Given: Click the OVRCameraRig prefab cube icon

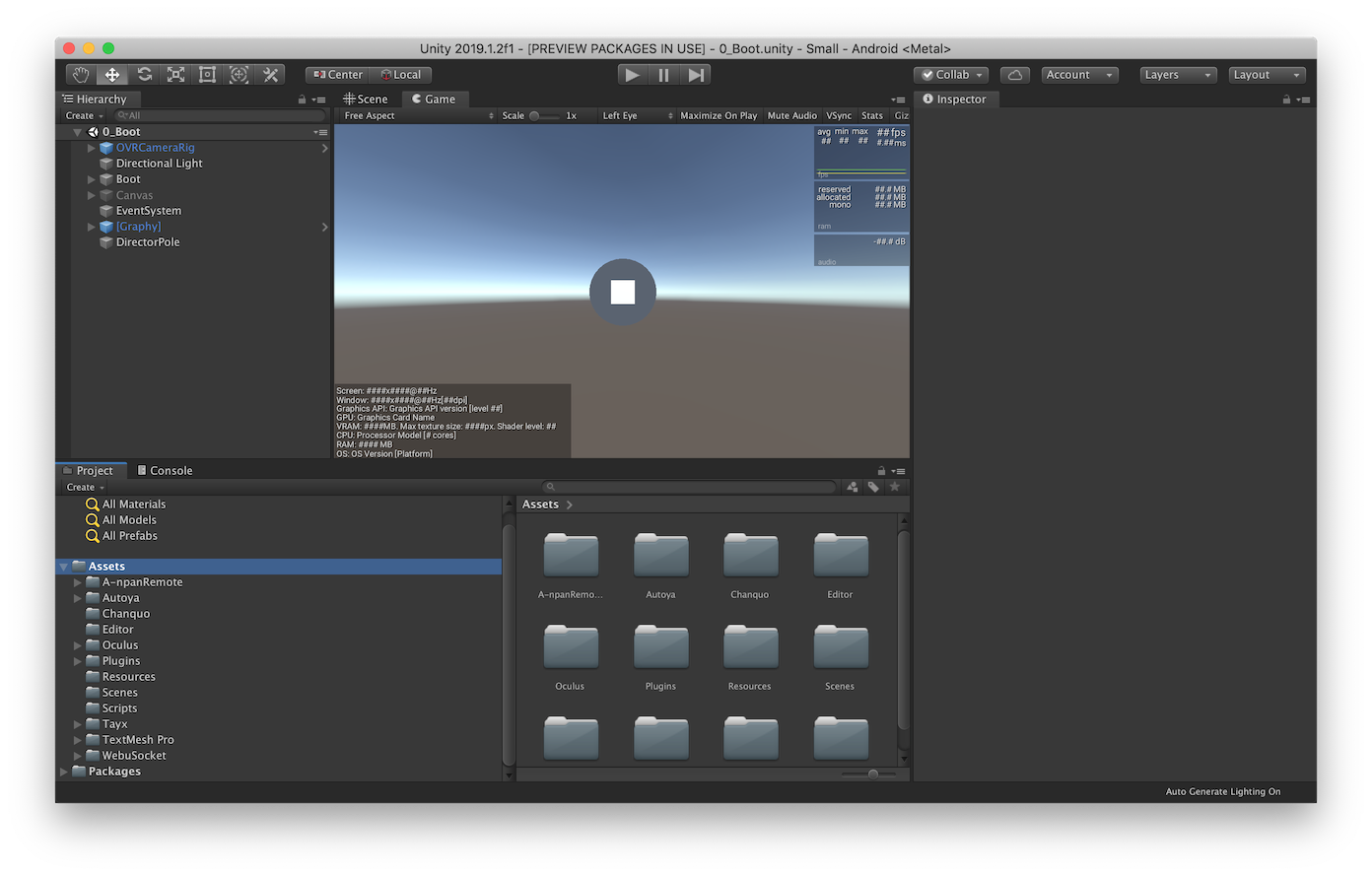Looking at the screenshot, I should [x=106, y=148].
